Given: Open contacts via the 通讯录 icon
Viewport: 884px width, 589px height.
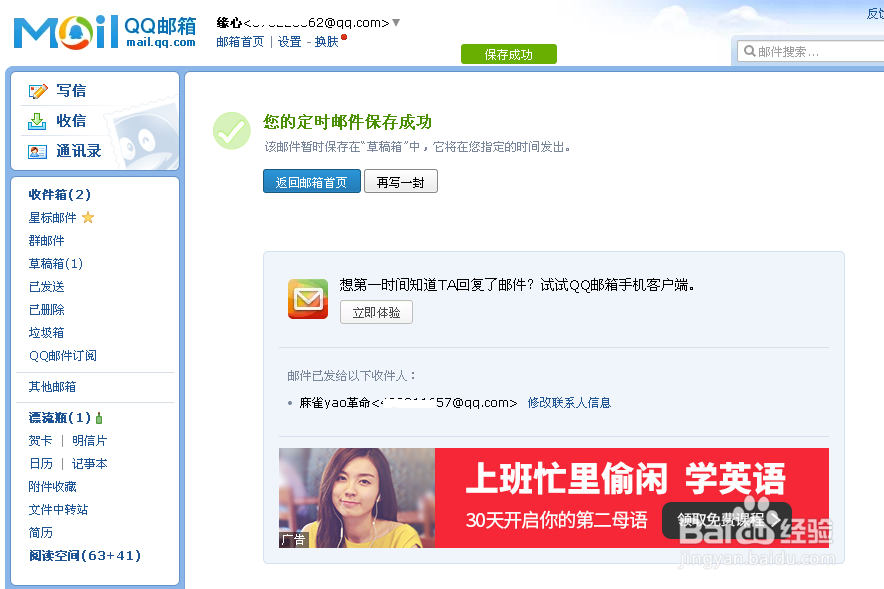Looking at the screenshot, I should click(37, 151).
